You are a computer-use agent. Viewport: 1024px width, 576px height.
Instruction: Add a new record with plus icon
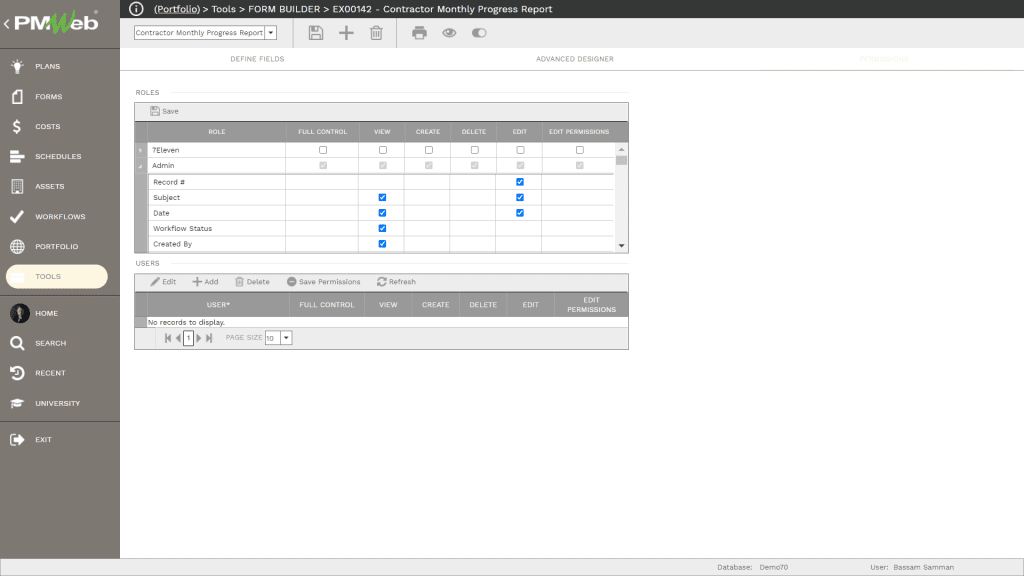pyautogui.click(x=346, y=33)
